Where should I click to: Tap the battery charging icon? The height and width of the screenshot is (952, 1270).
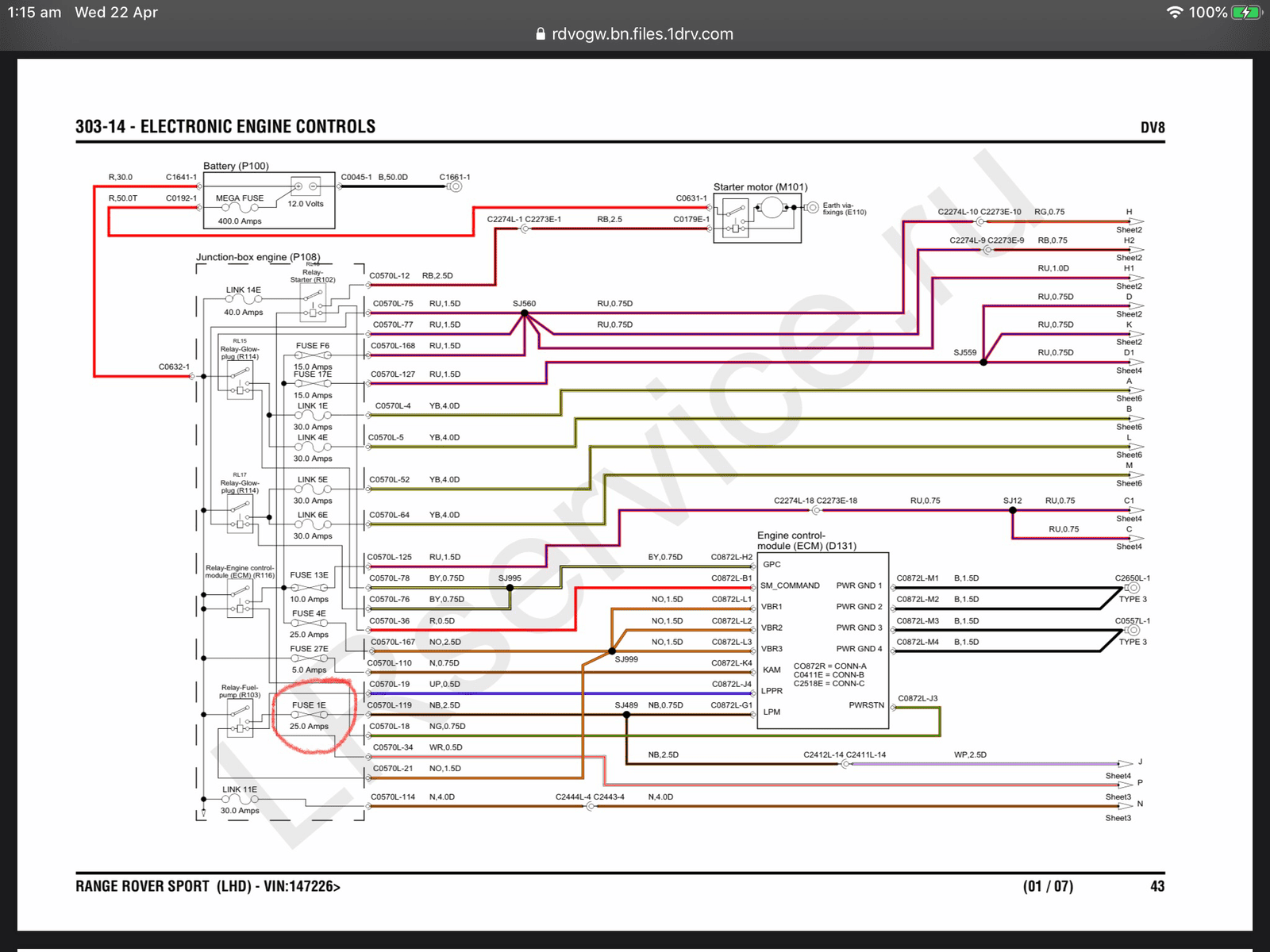click(x=1246, y=13)
